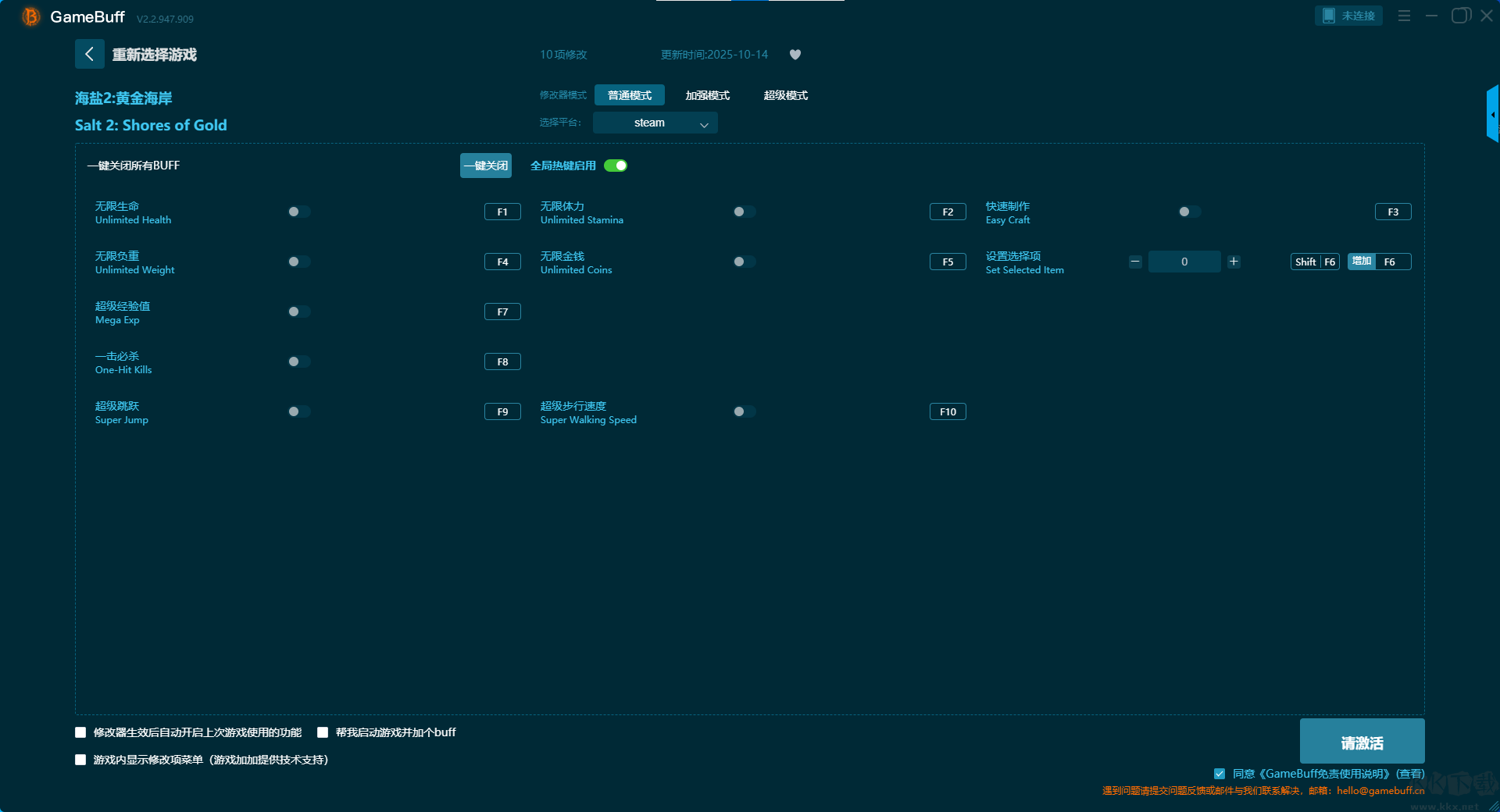Click the 一键关闭 button
Image resolution: width=1500 pixels, height=812 pixels.
[x=485, y=166]
